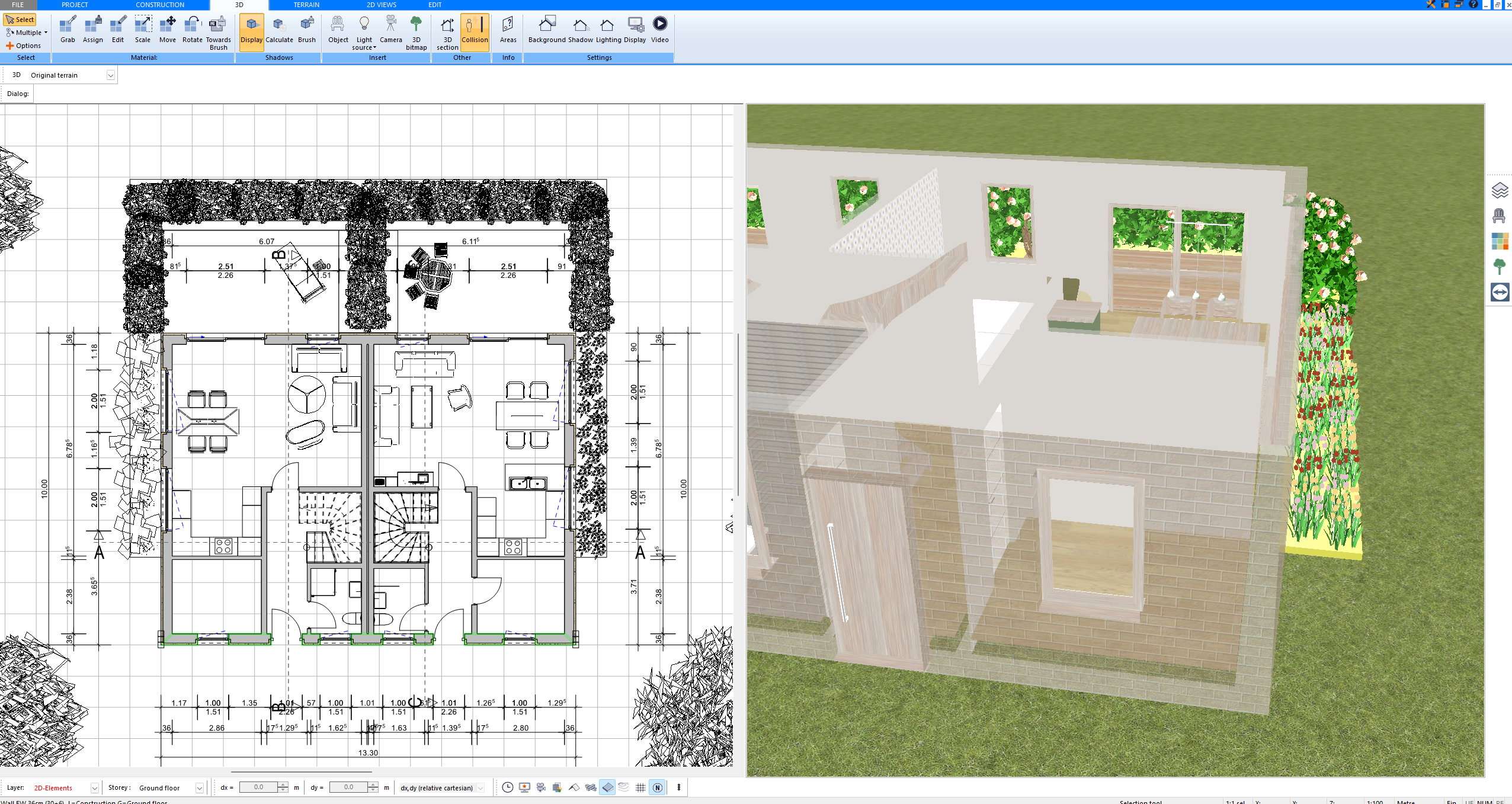
Task: Open the Light source dropdown
Action: coord(364,33)
